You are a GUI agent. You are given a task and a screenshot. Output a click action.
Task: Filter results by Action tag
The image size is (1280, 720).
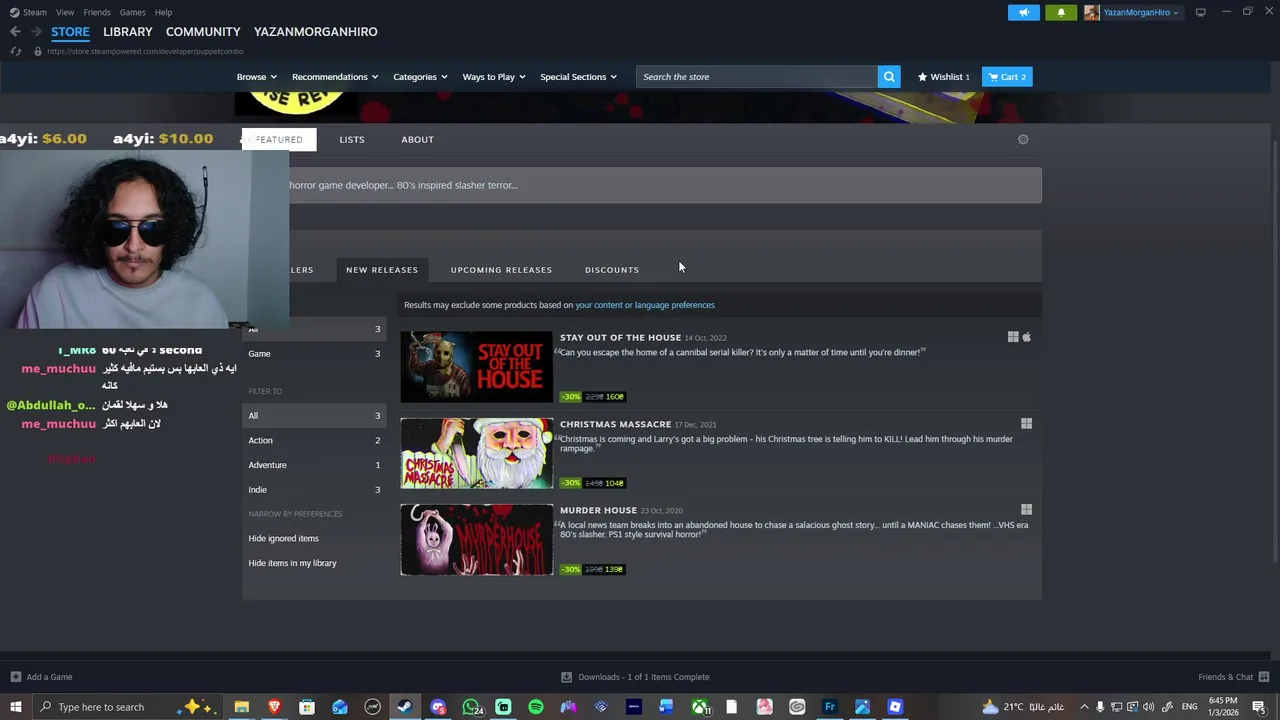pos(314,440)
